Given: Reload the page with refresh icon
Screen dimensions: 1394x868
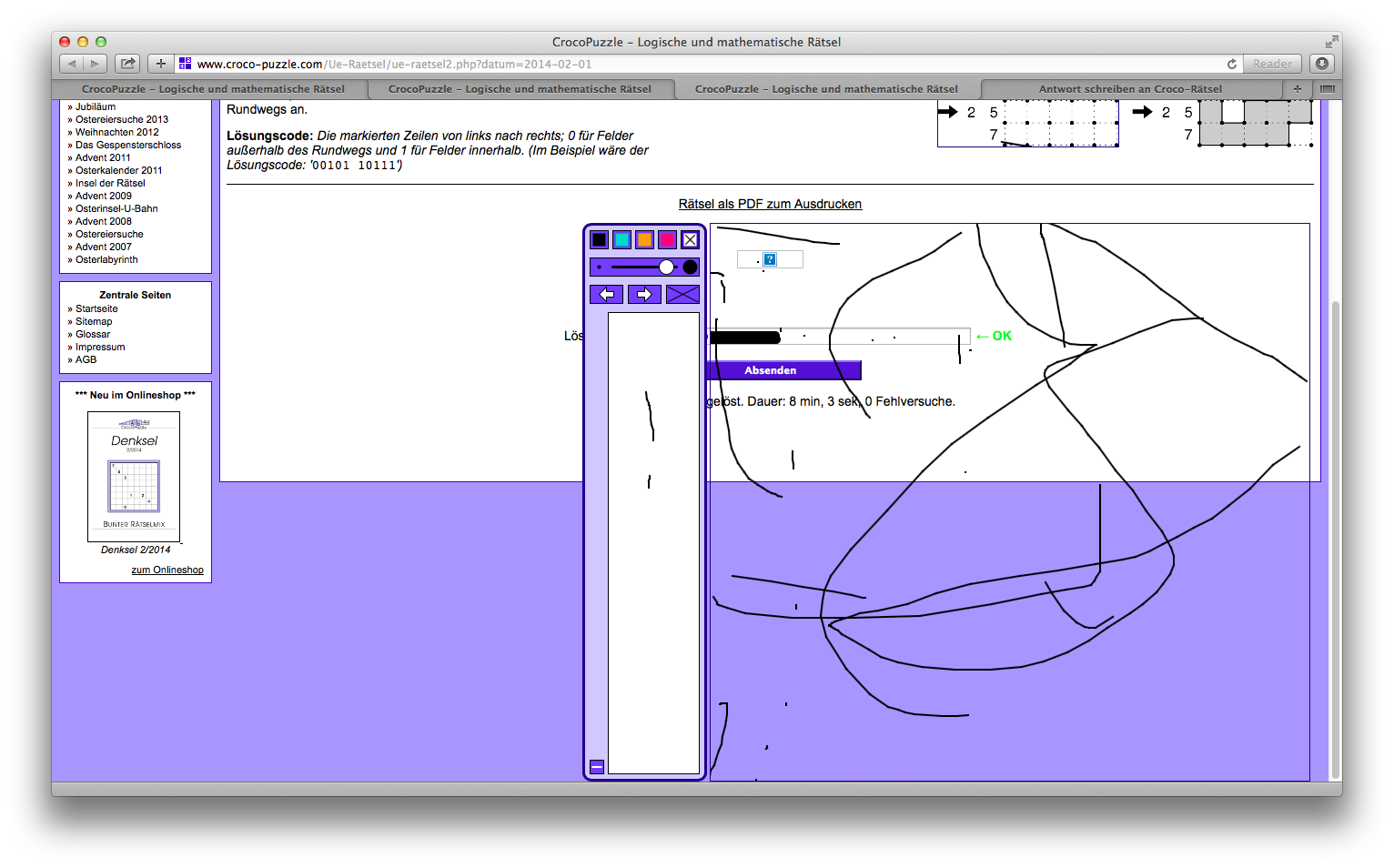Looking at the screenshot, I should click(1232, 64).
